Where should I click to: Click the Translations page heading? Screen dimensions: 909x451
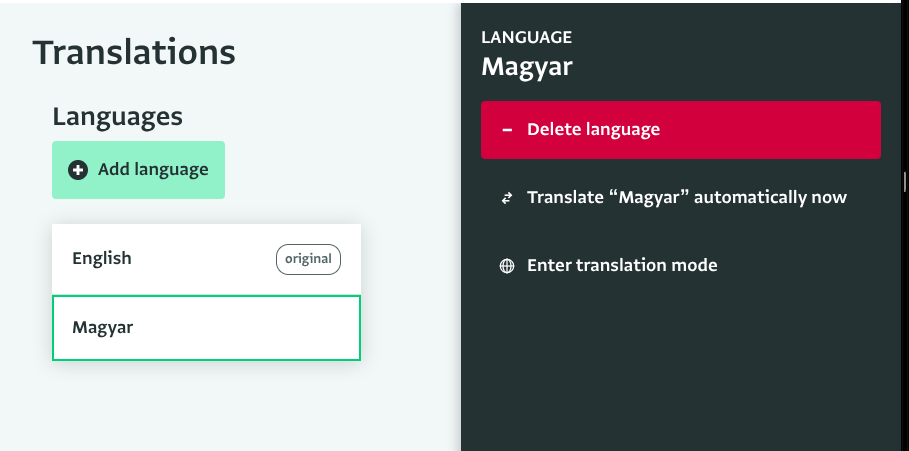tap(134, 52)
